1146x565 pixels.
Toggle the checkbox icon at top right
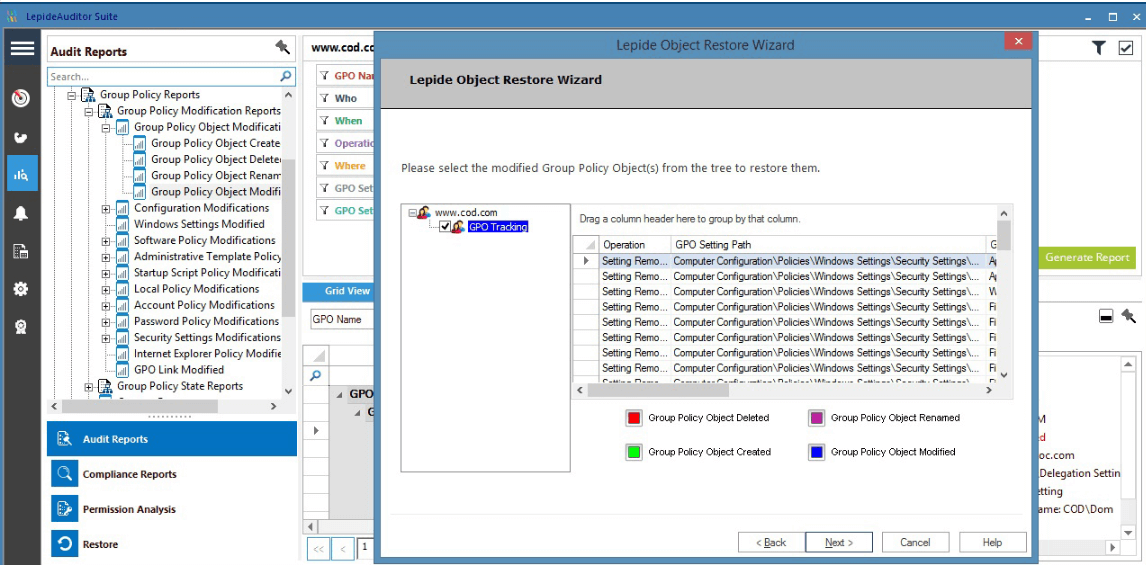click(x=1126, y=48)
